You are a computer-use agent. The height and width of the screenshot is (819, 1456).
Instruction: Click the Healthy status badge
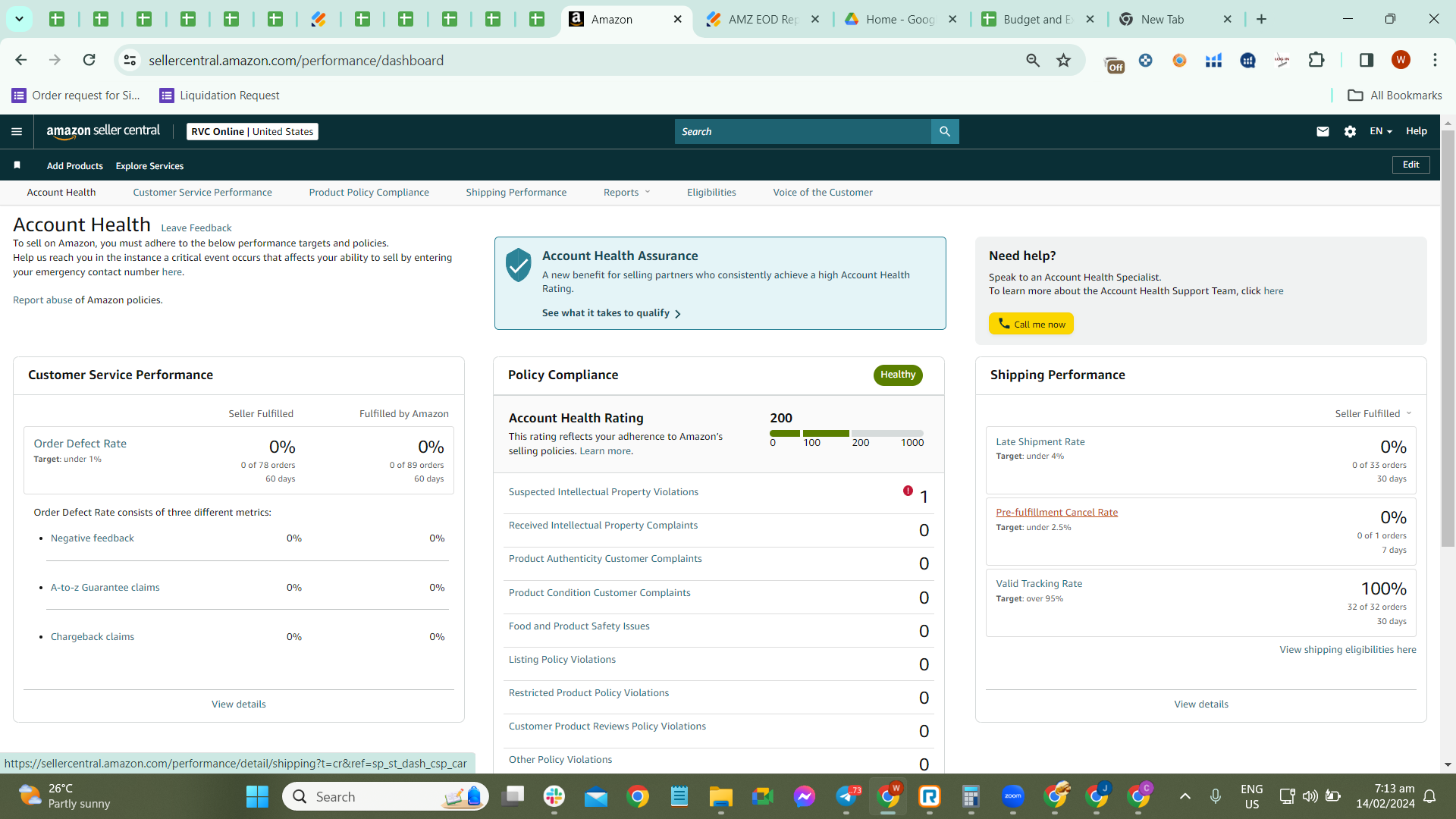click(898, 375)
